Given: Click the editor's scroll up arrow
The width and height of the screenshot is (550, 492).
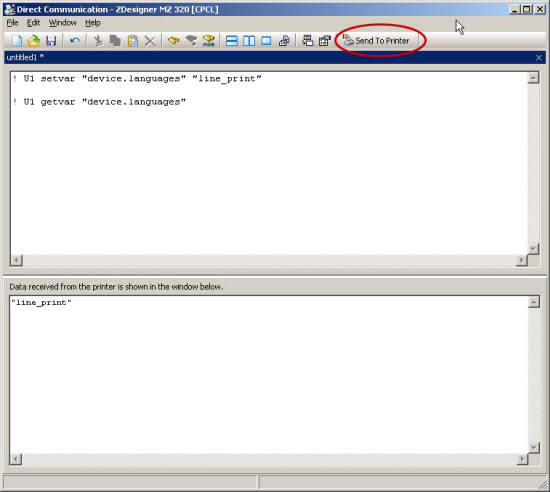Looking at the screenshot, I should (533, 78).
